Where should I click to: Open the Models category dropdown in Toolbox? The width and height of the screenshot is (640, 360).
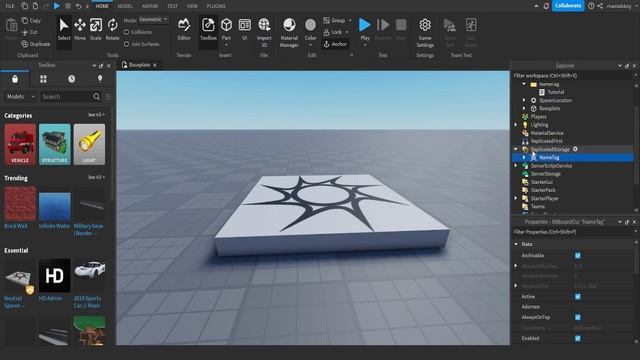[x=20, y=97]
